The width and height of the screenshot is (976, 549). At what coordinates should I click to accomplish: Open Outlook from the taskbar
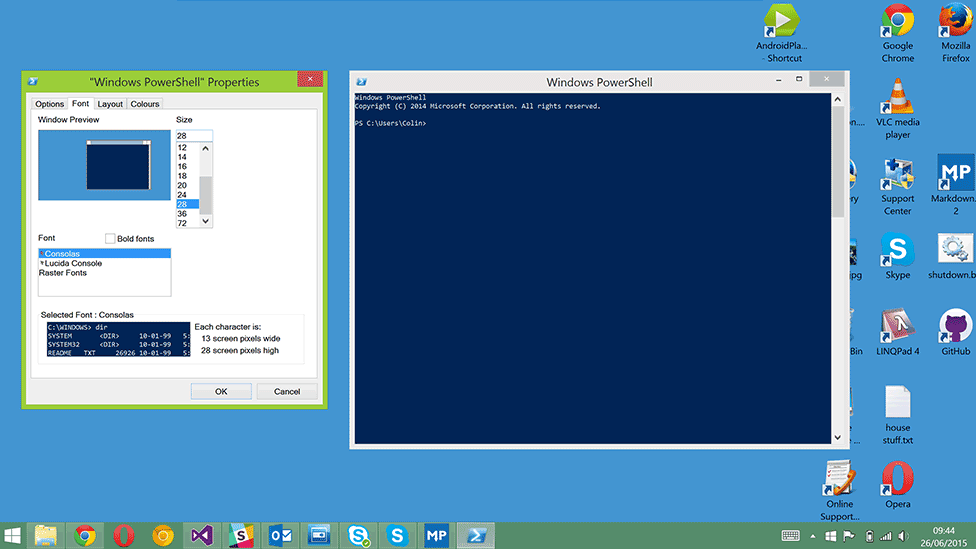point(280,535)
